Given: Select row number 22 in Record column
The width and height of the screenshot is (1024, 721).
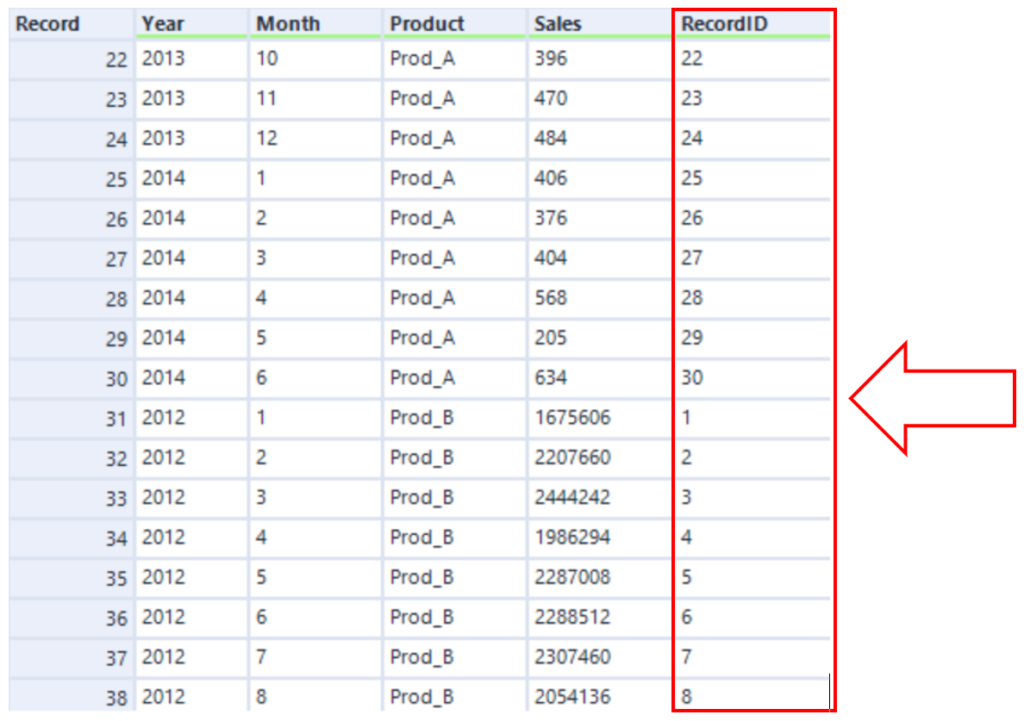Looking at the screenshot, I should 71,59.
